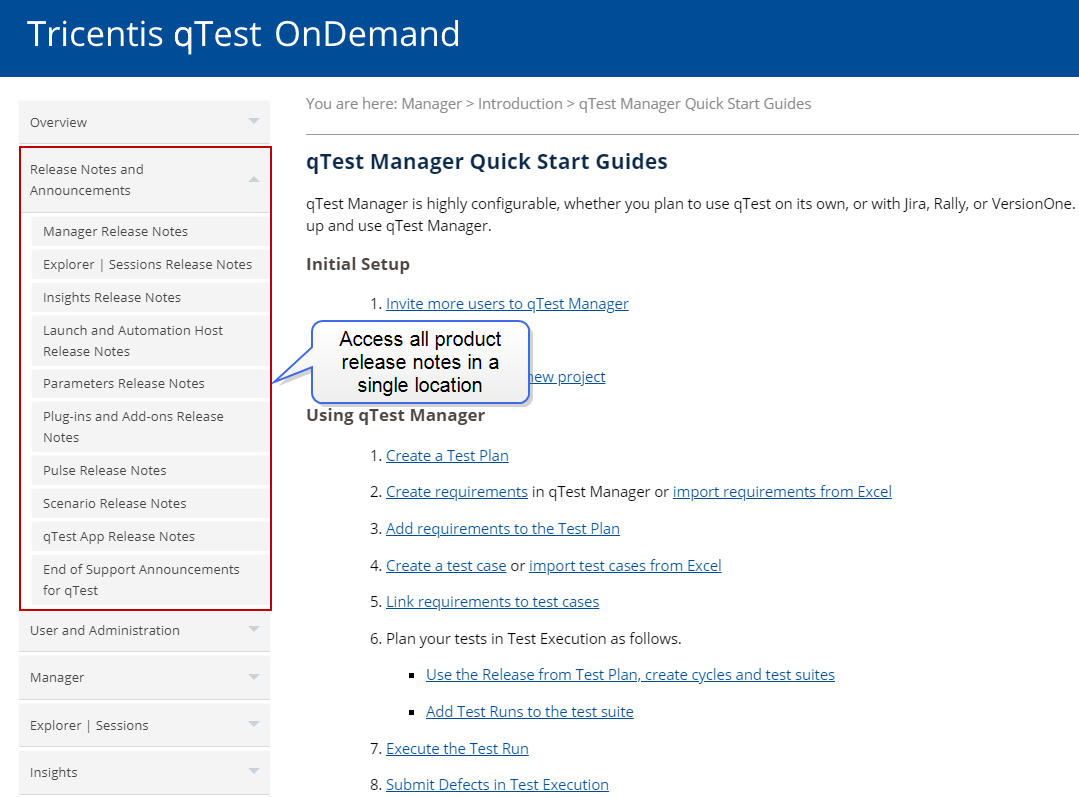Follow the Create a Test Plan link
1079x797 pixels.
click(447, 456)
